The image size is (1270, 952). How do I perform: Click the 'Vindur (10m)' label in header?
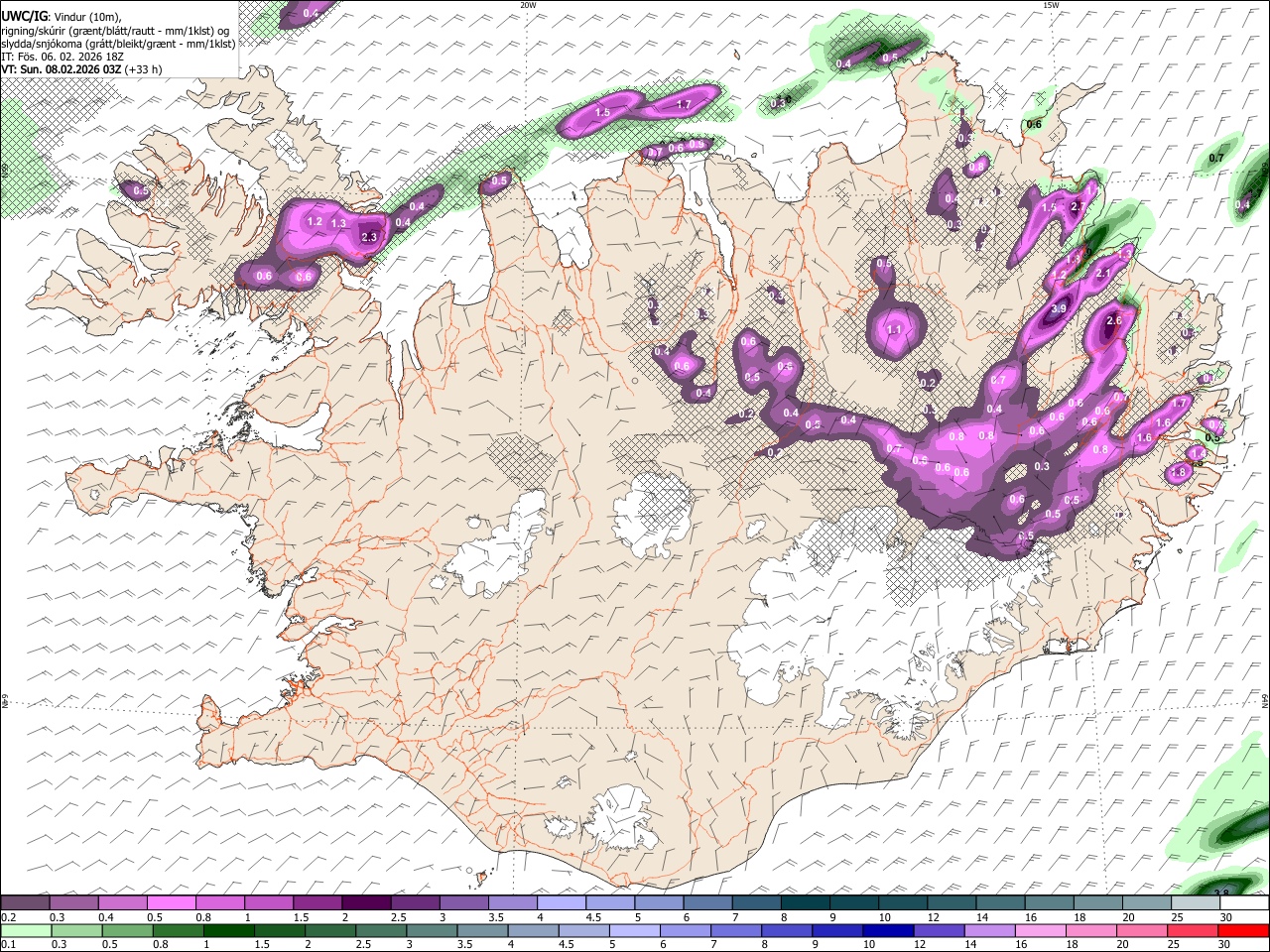[x=87, y=17]
